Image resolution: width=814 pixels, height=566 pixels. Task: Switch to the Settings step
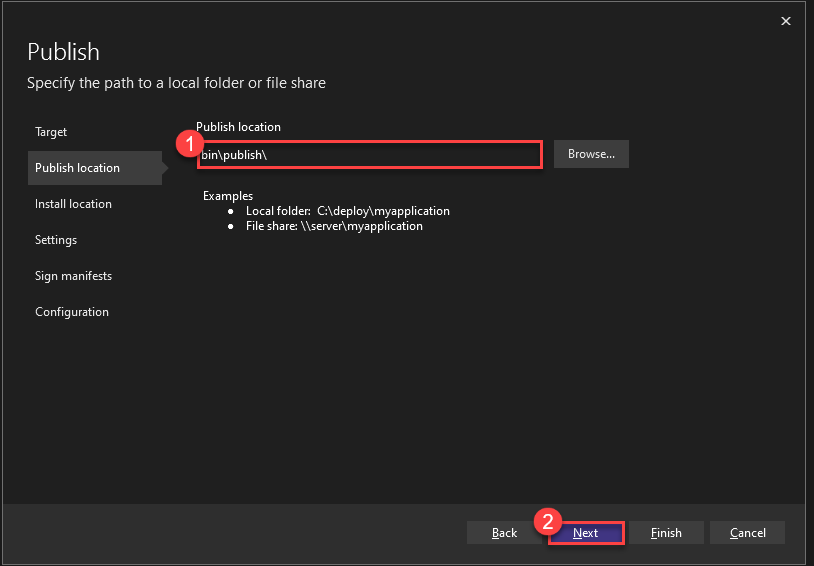pos(56,240)
